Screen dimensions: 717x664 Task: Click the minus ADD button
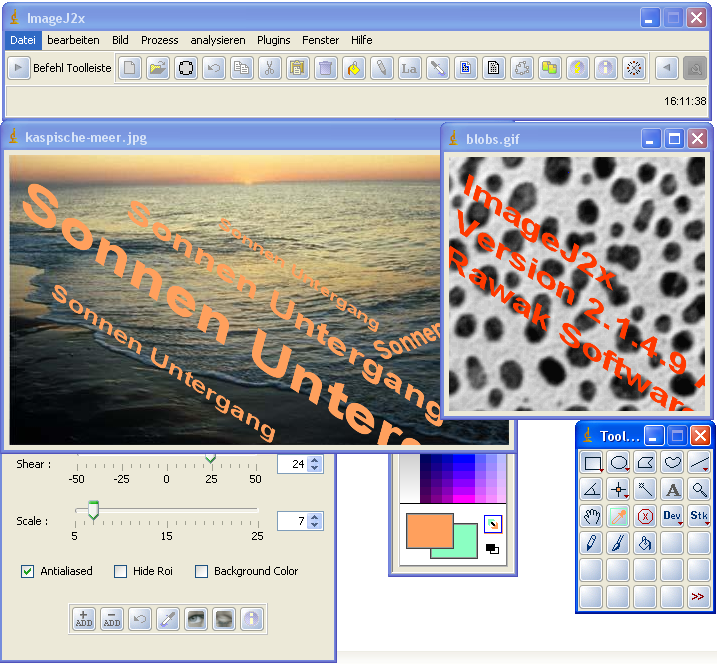click(x=112, y=620)
